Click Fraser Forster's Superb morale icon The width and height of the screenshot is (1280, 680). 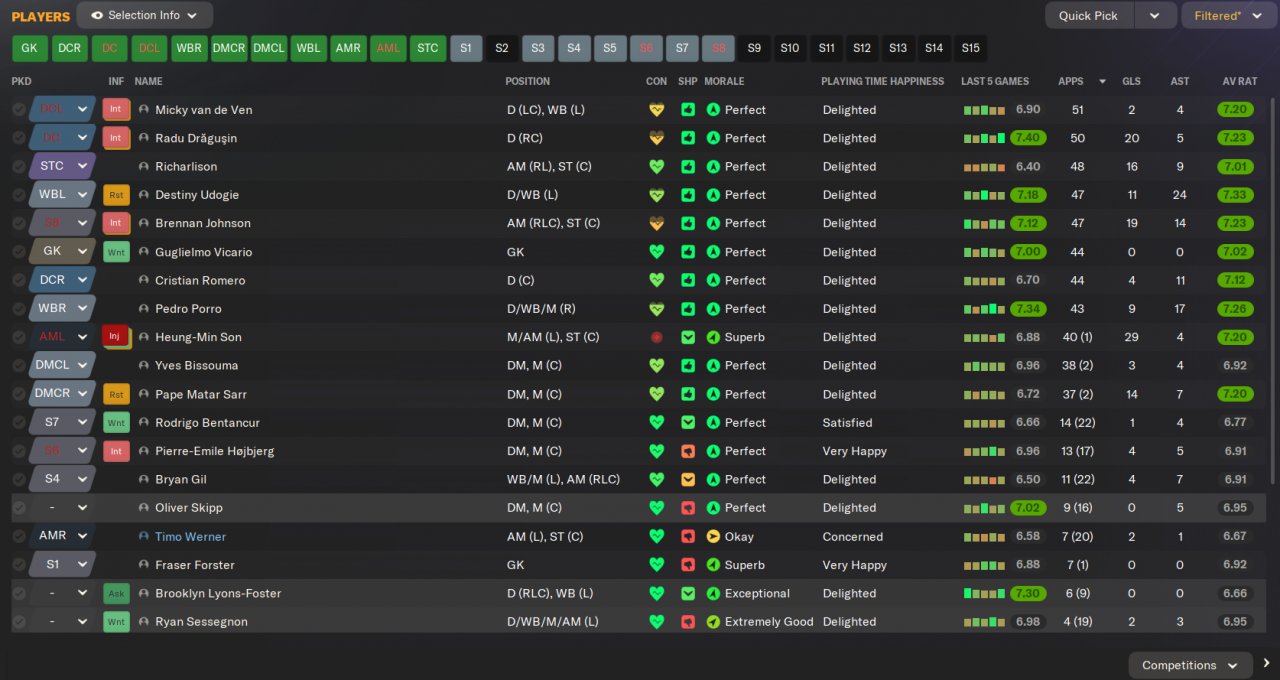tap(713, 565)
